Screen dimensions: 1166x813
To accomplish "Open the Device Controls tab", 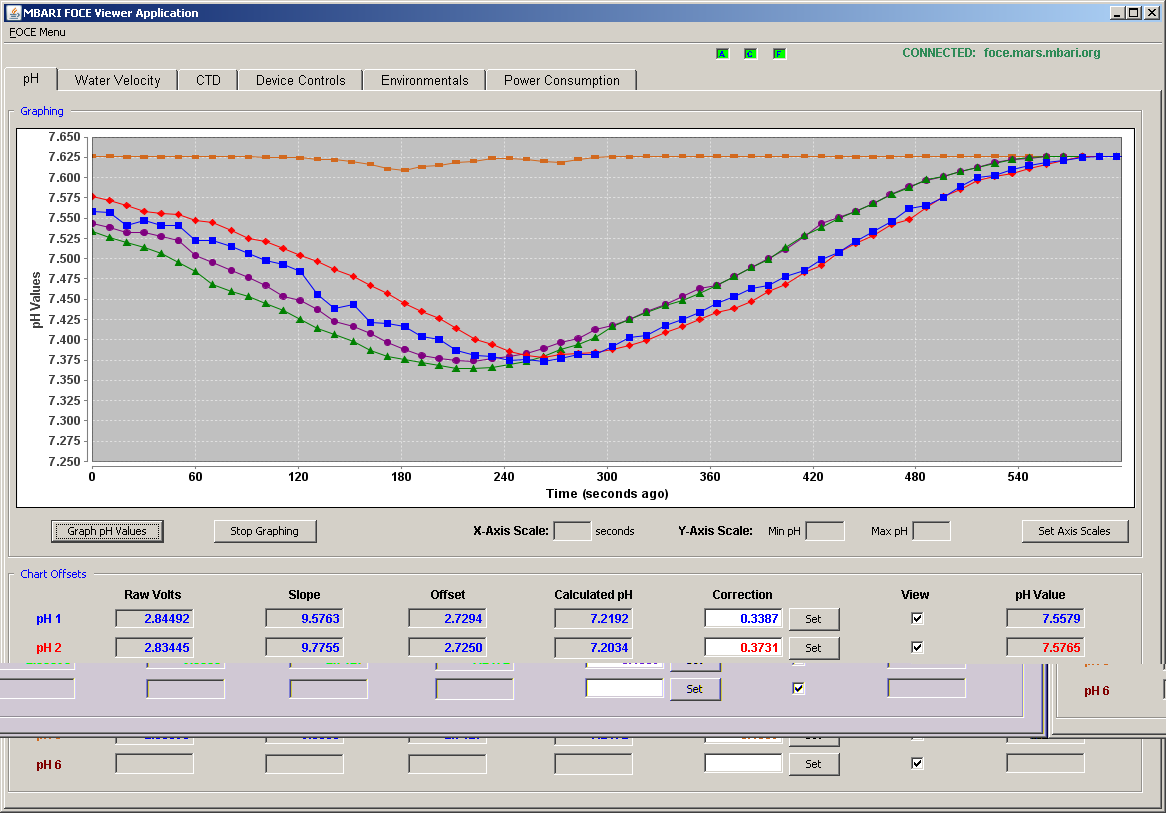I will pyautogui.click(x=300, y=80).
